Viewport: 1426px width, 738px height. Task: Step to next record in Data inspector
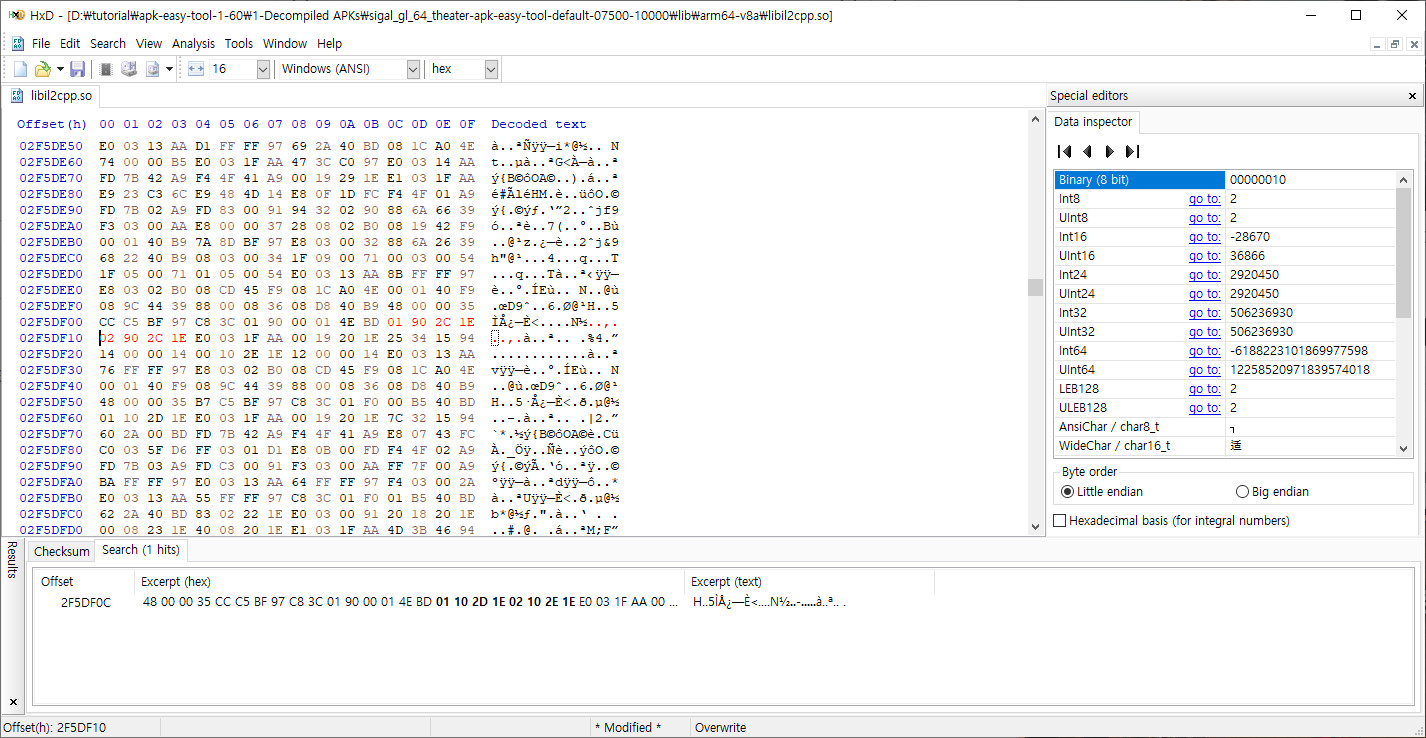1110,151
